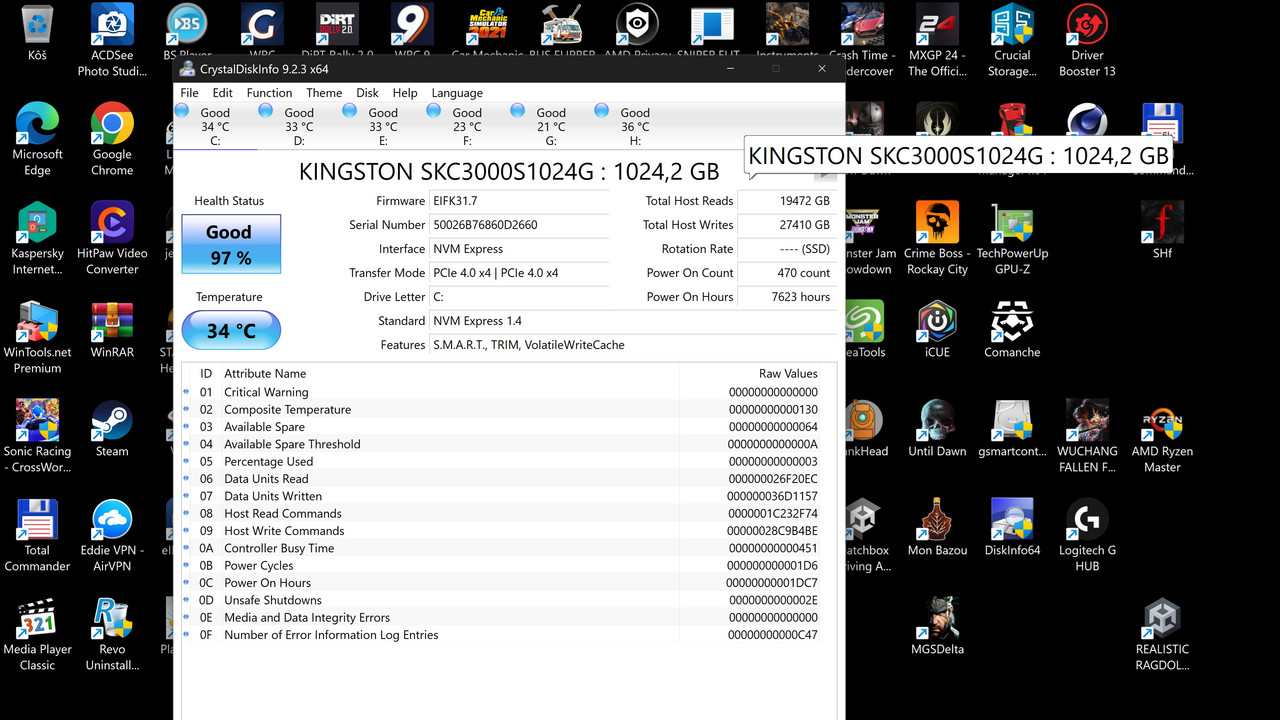Open Eddie VPN AirVPN shortcut

point(112,535)
